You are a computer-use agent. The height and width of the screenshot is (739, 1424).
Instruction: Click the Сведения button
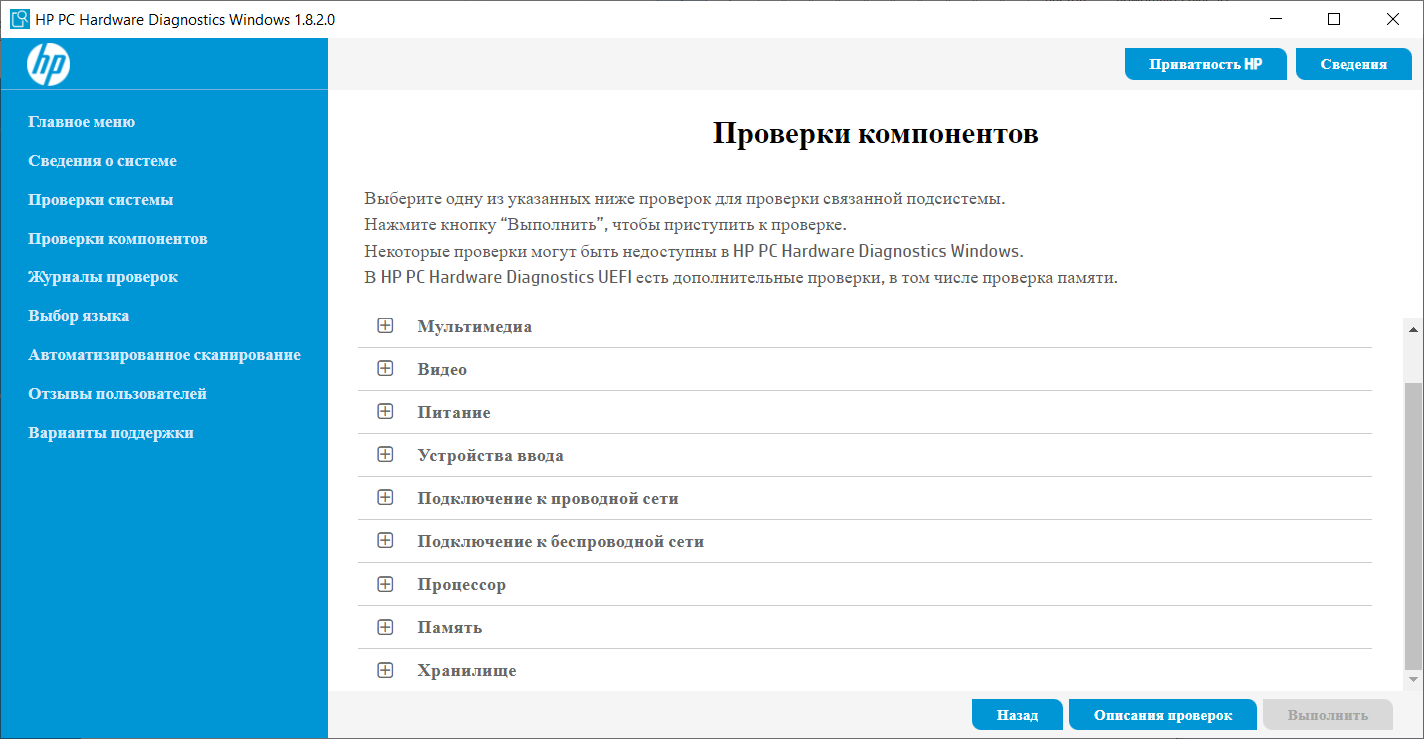coord(1353,64)
